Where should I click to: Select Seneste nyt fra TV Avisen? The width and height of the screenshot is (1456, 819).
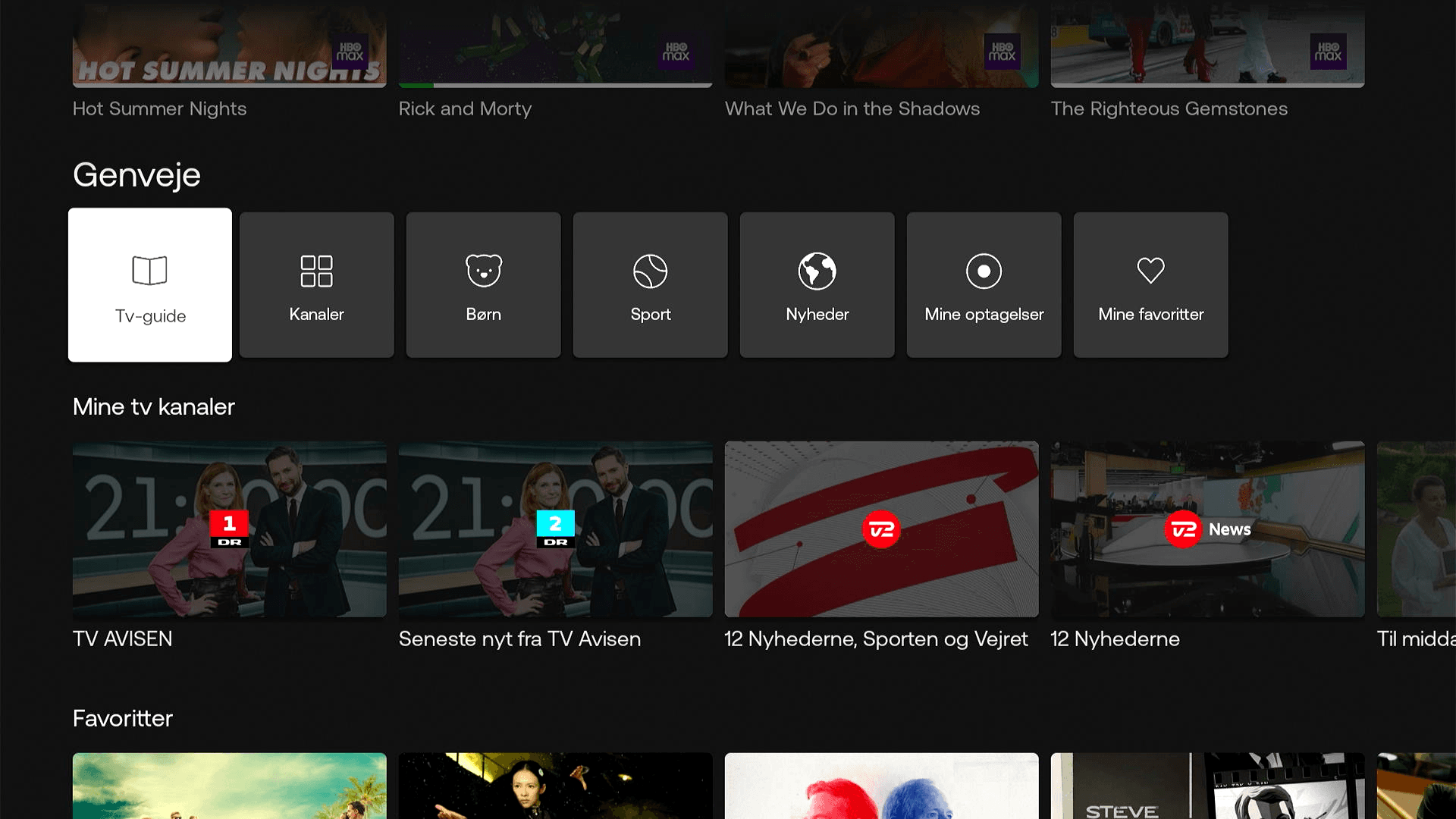(x=519, y=639)
